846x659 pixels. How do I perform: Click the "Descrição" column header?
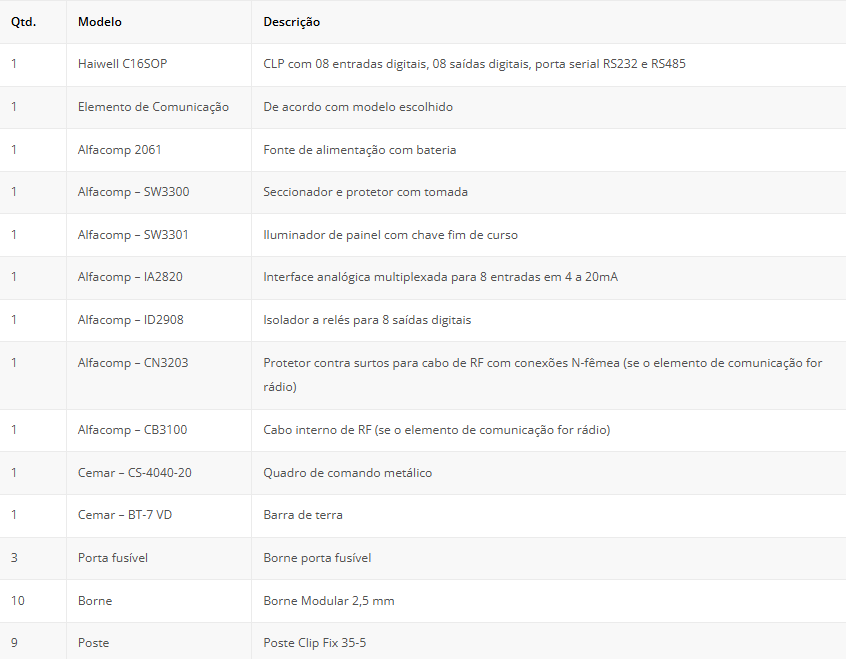292,22
